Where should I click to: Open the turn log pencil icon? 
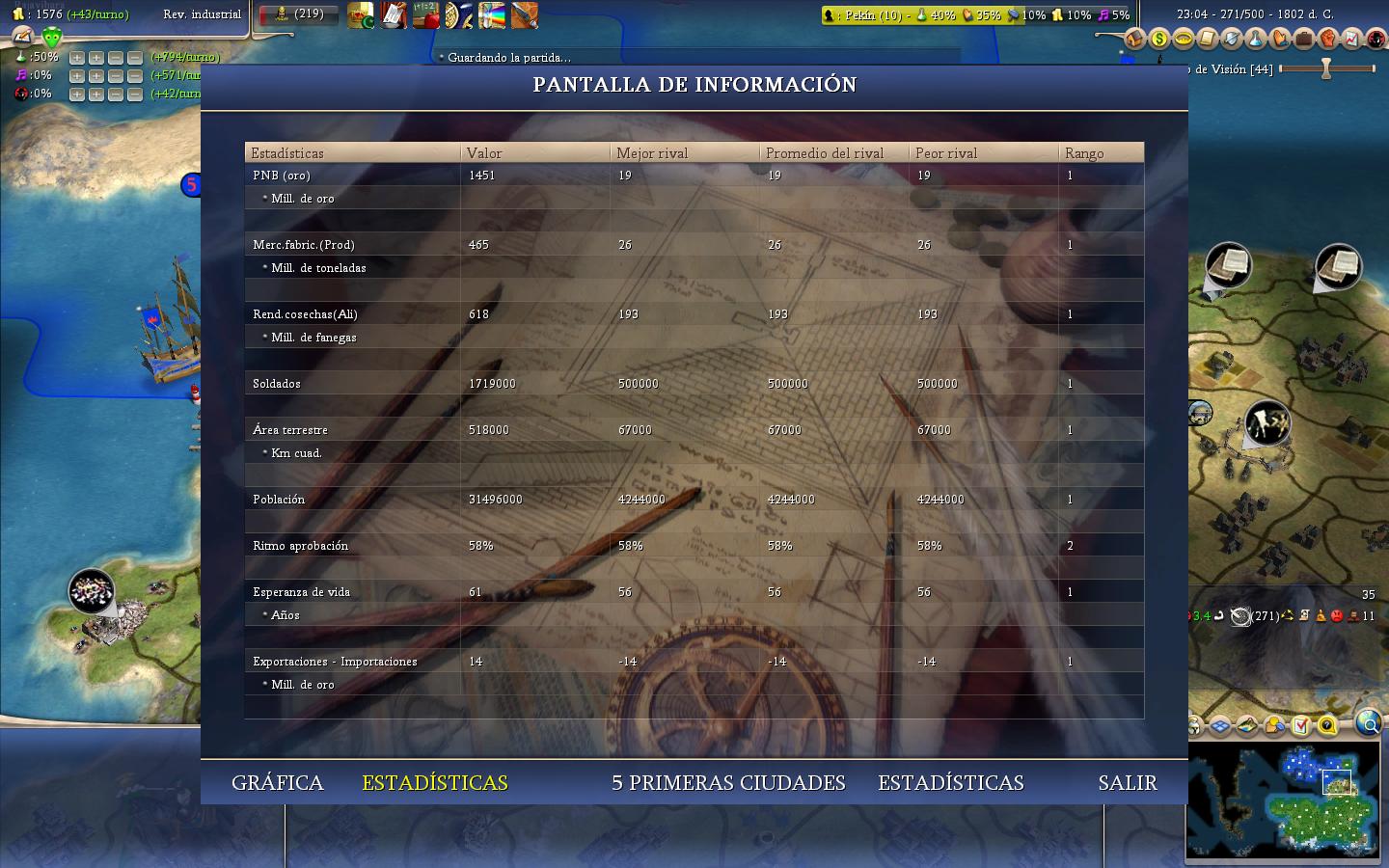[x=23, y=38]
